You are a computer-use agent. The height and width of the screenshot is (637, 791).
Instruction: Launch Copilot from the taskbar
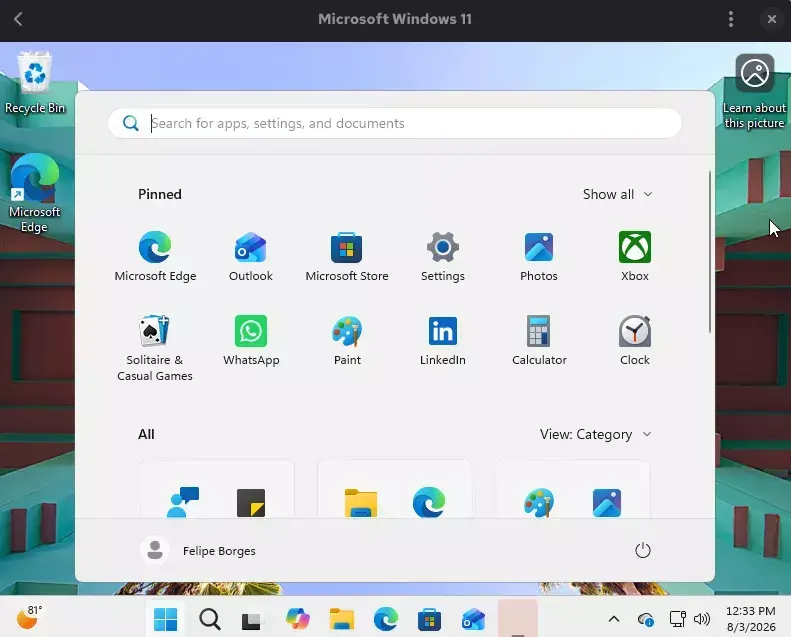298,619
